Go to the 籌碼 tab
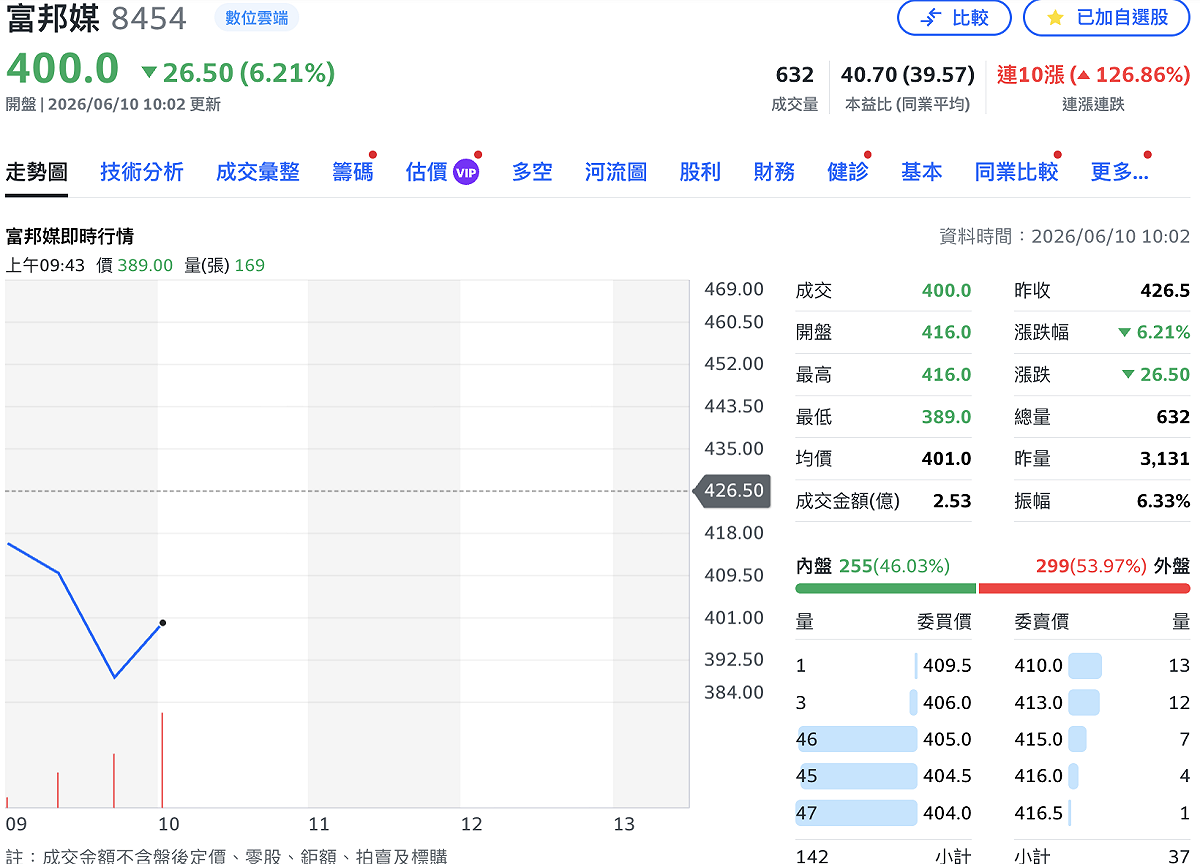Viewport: 1200px width, 864px height. pos(353,172)
